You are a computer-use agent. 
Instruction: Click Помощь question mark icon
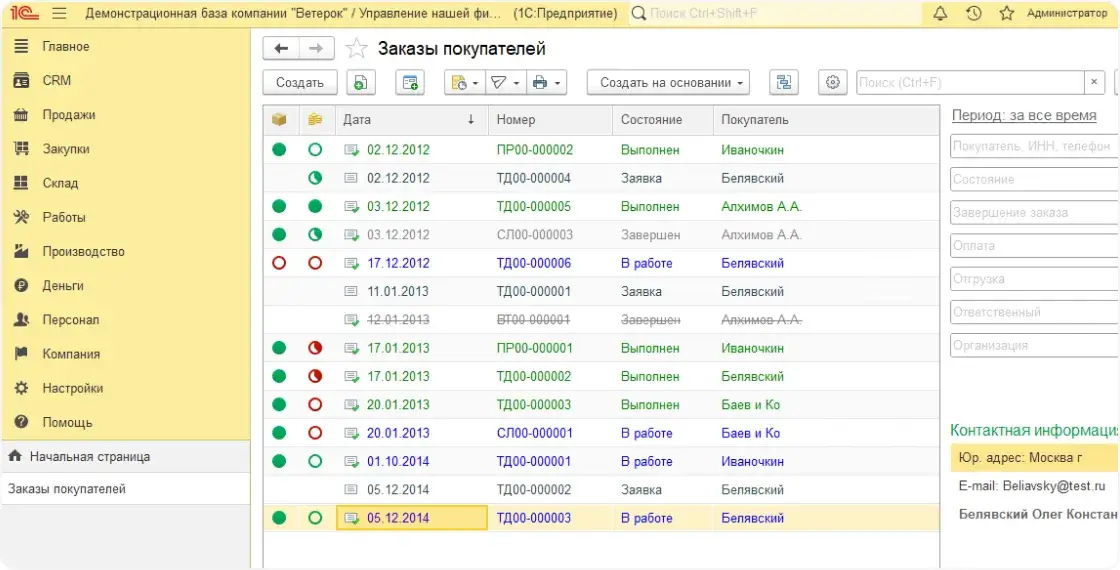click(x=21, y=422)
